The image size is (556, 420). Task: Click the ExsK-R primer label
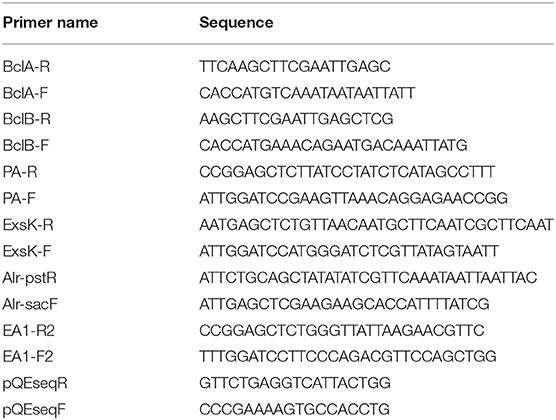28,225
